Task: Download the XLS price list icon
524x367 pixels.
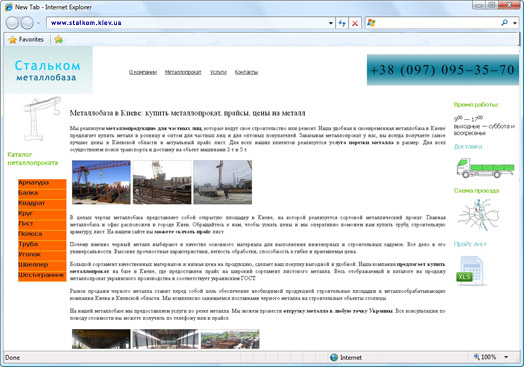Action: tap(470, 271)
